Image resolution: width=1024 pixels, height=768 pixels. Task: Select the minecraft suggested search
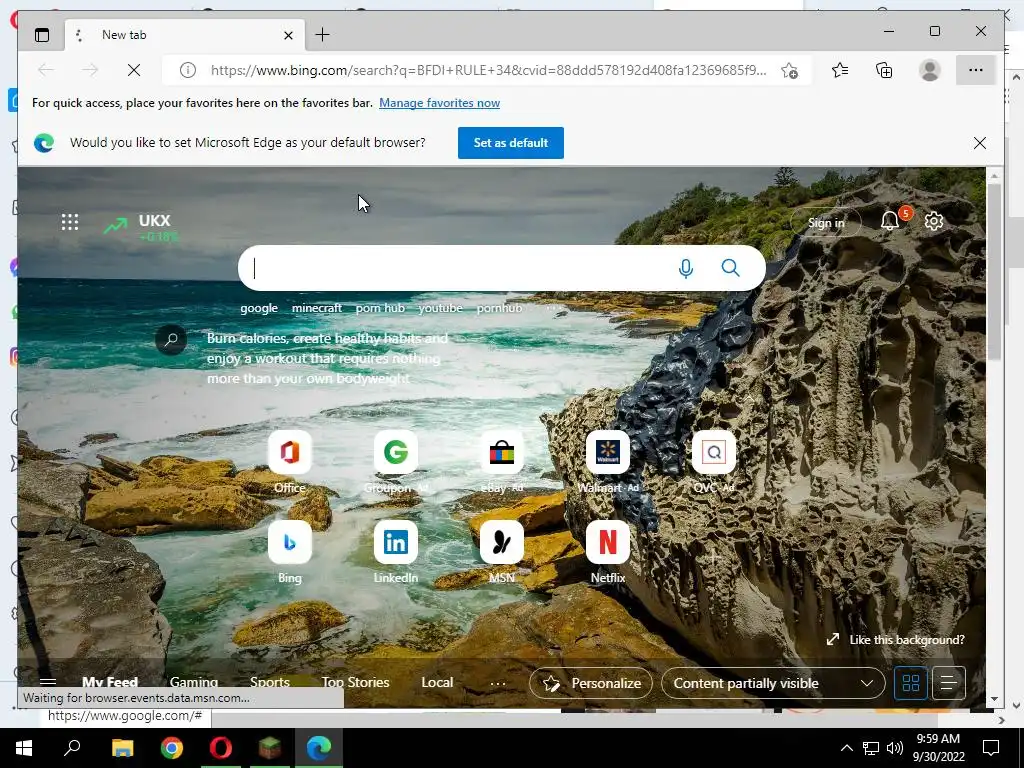pyautogui.click(x=317, y=308)
